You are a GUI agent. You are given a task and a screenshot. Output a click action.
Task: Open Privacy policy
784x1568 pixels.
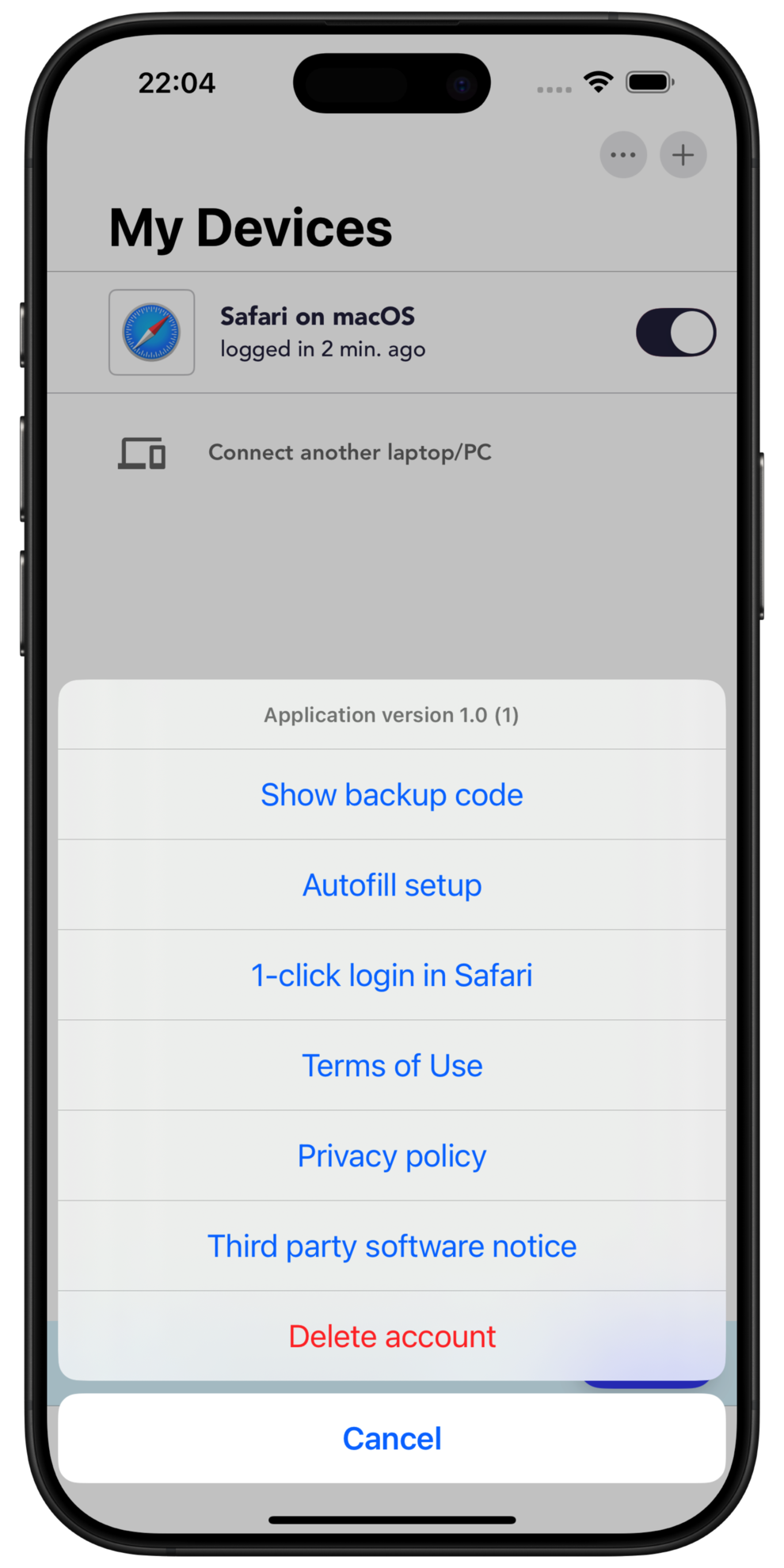[x=392, y=1155]
